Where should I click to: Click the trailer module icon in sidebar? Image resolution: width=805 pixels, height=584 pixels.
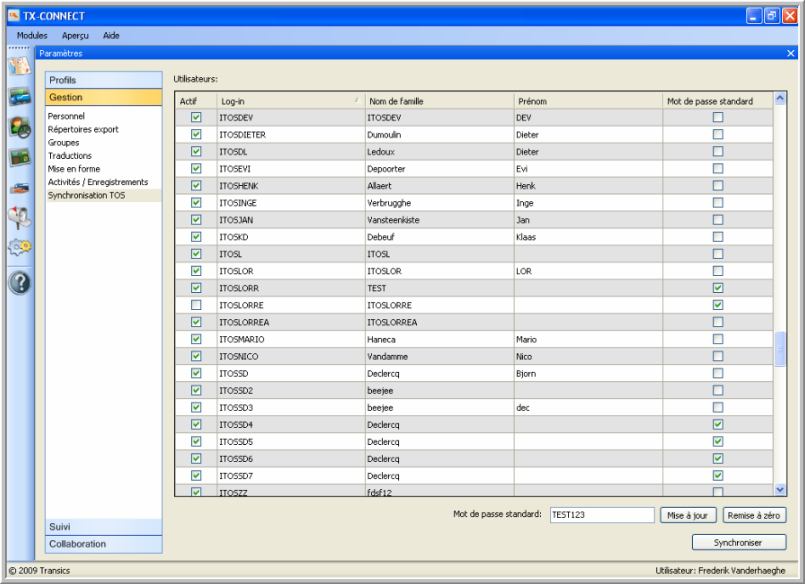[19, 188]
